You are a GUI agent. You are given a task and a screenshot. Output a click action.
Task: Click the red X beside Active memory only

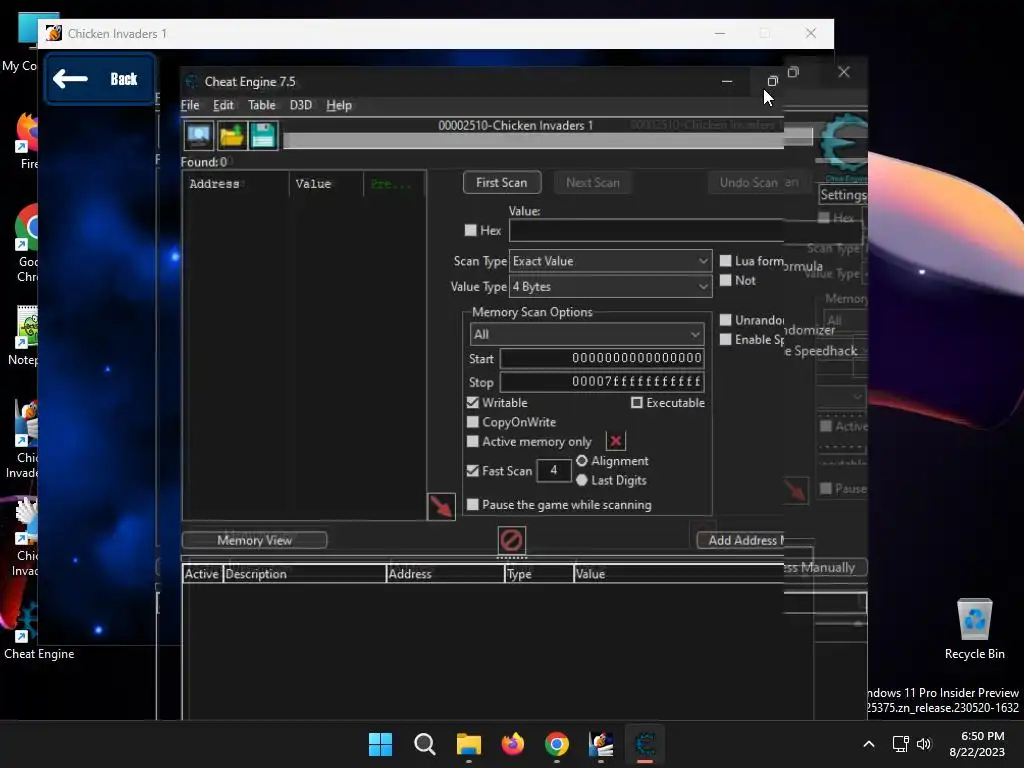click(615, 441)
